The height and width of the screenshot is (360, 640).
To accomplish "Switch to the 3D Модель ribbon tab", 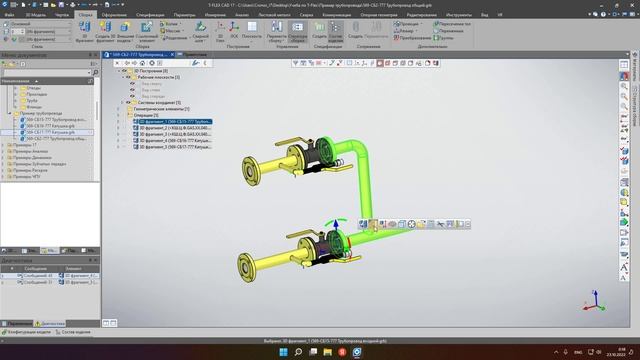I will (x=36, y=15).
